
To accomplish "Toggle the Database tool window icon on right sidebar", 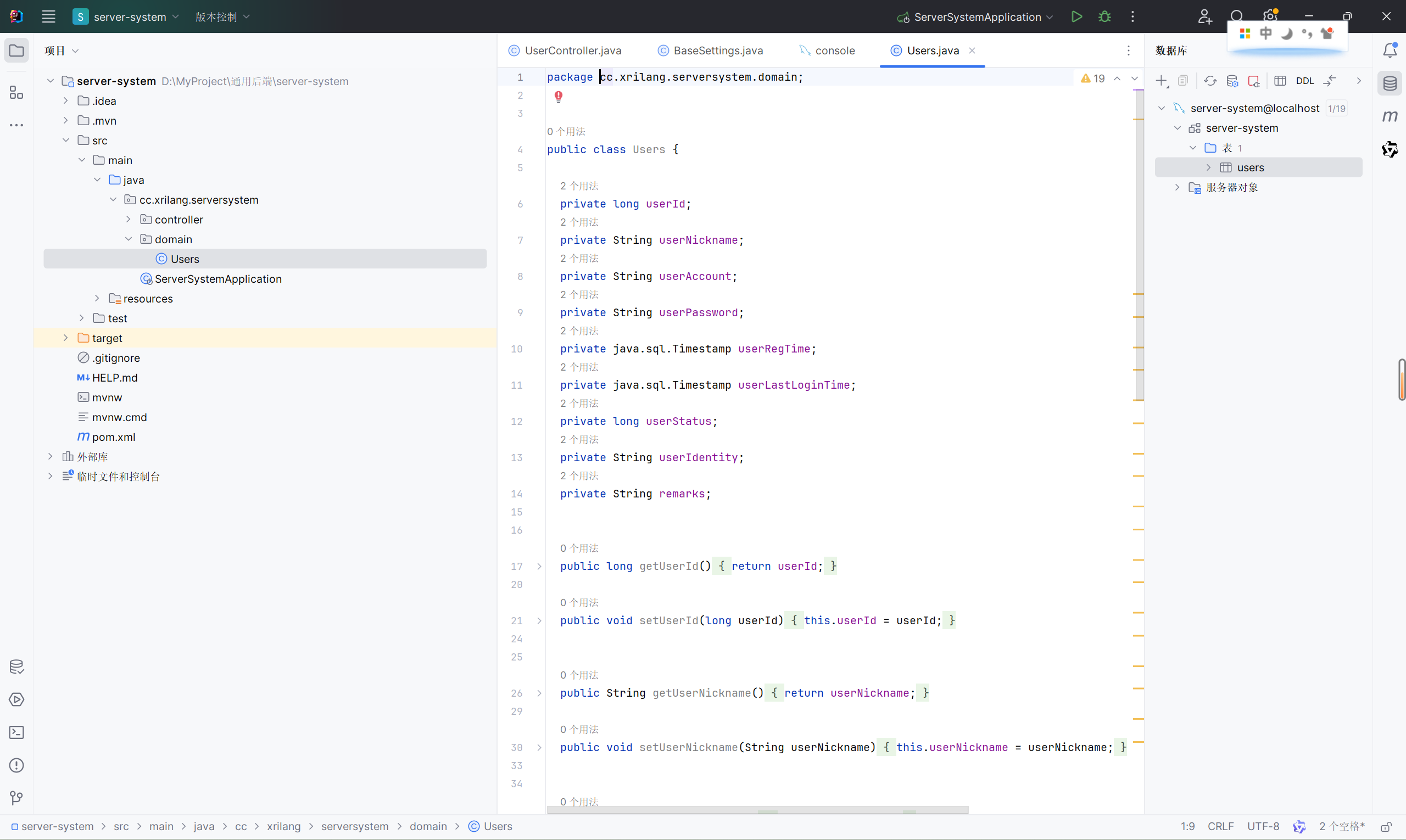I will [1390, 84].
